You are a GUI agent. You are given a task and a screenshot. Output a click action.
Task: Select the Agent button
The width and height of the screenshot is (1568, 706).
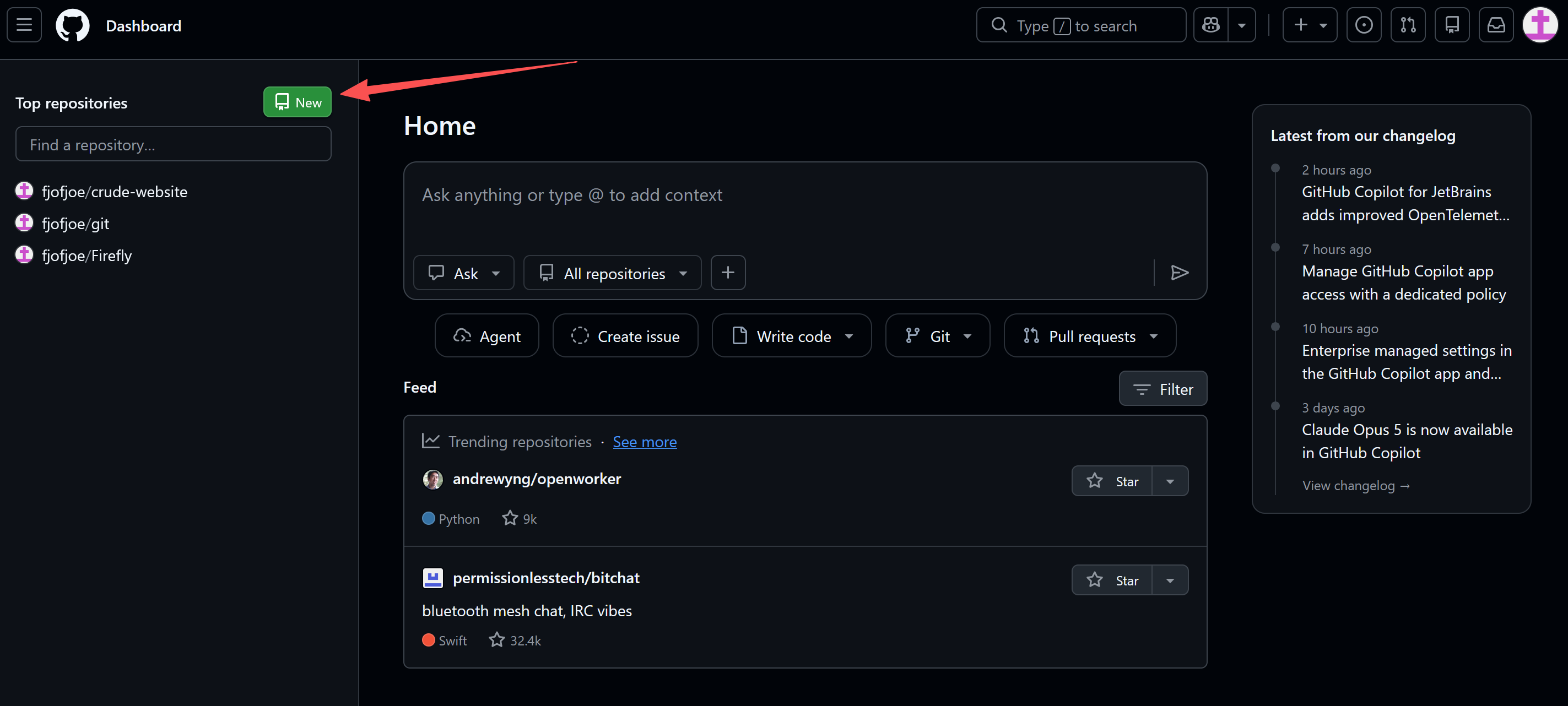click(487, 335)
